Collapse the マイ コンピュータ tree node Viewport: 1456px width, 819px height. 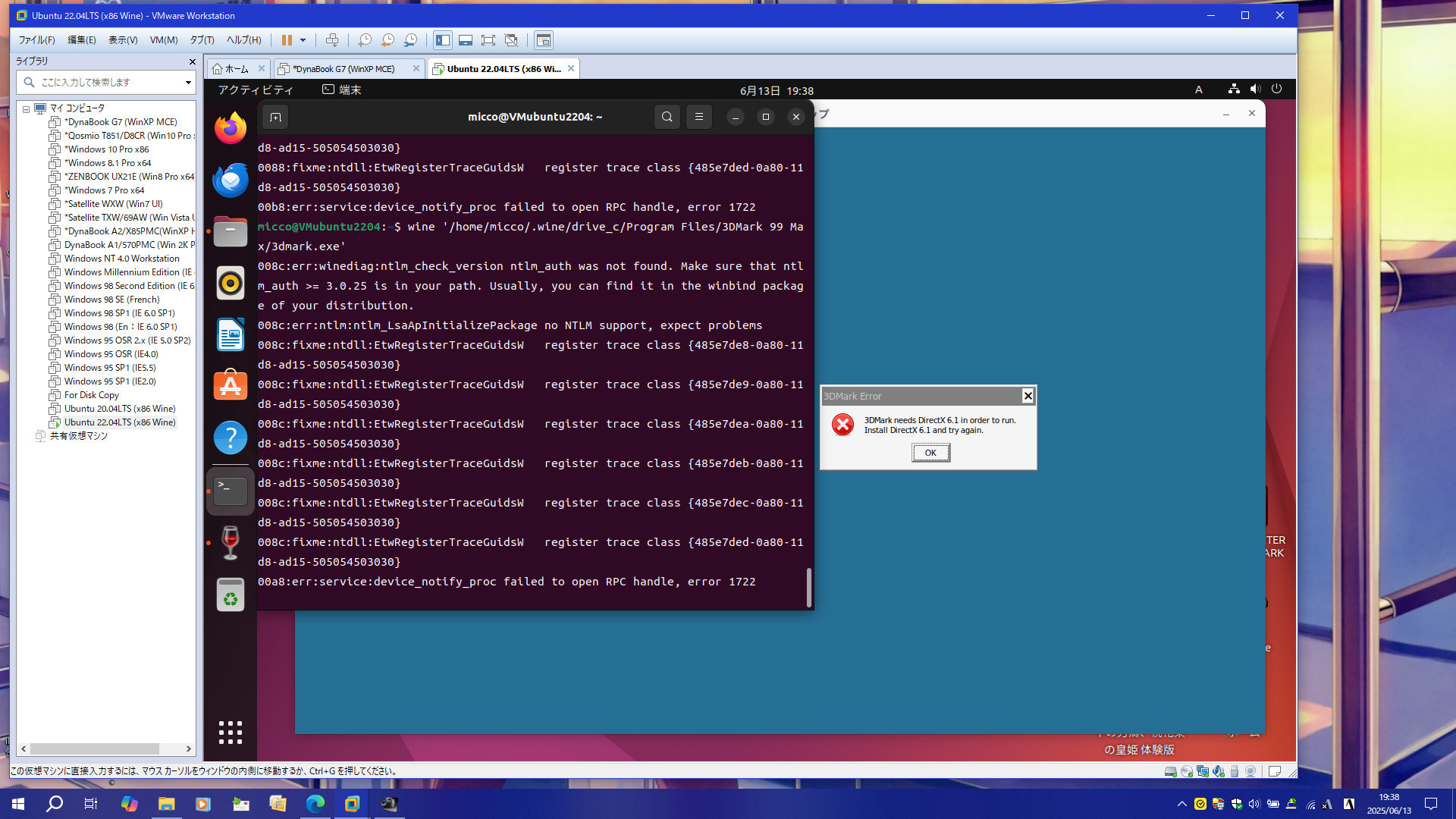tap(26, 108)
